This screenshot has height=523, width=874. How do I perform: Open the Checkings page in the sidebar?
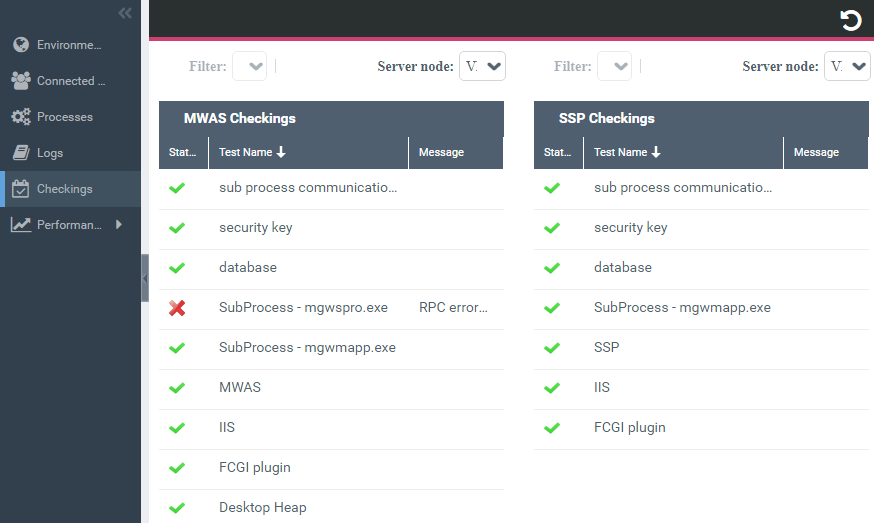[x=65, y=189]
